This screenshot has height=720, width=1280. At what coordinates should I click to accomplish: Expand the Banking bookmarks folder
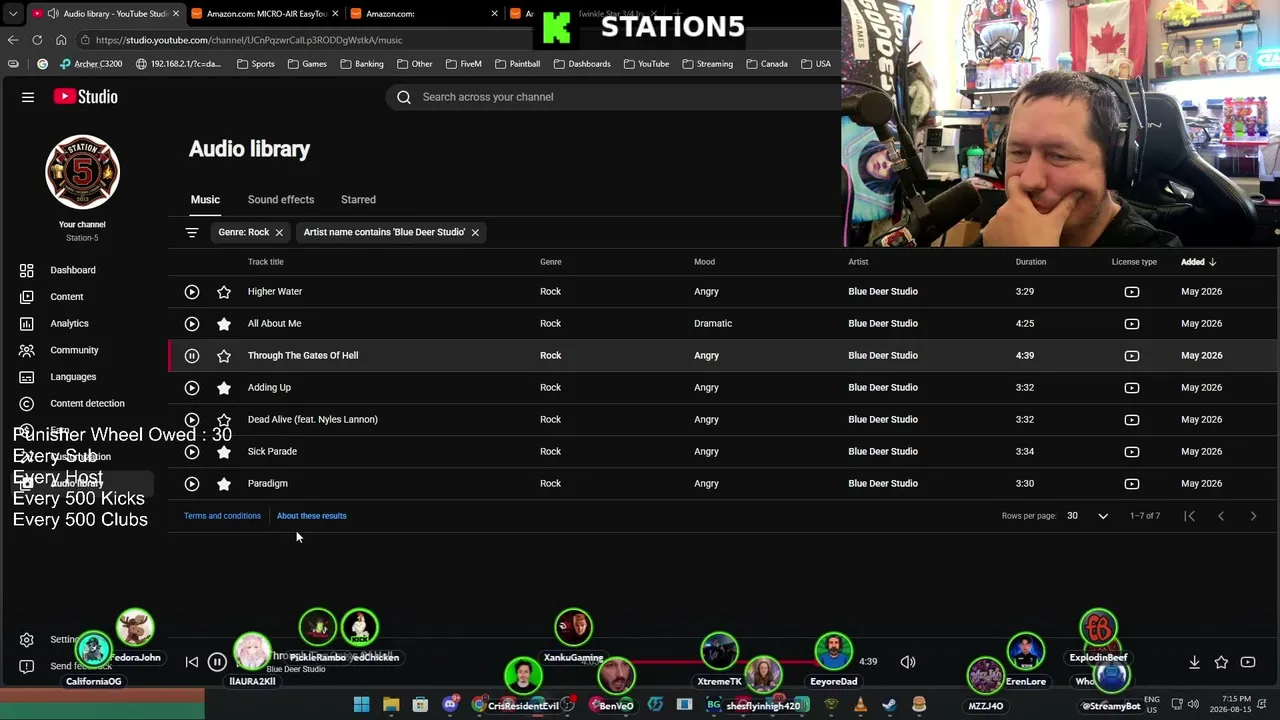[x=361, y=64]
